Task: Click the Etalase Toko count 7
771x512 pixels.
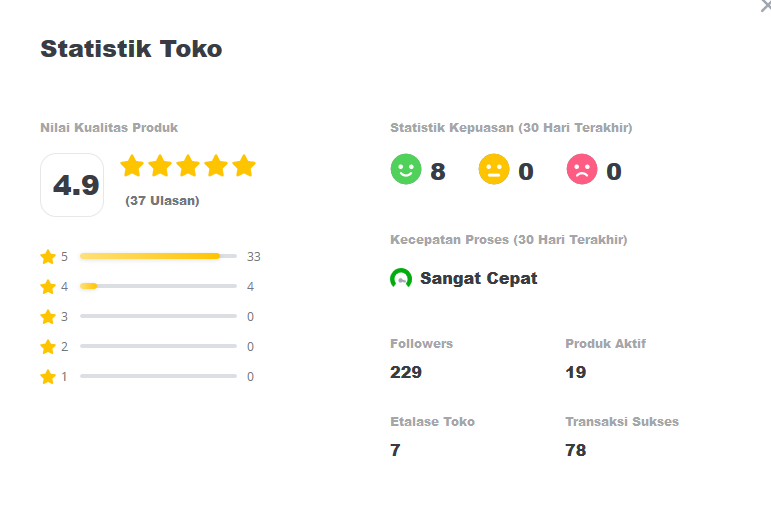Action: coord(395,450)
